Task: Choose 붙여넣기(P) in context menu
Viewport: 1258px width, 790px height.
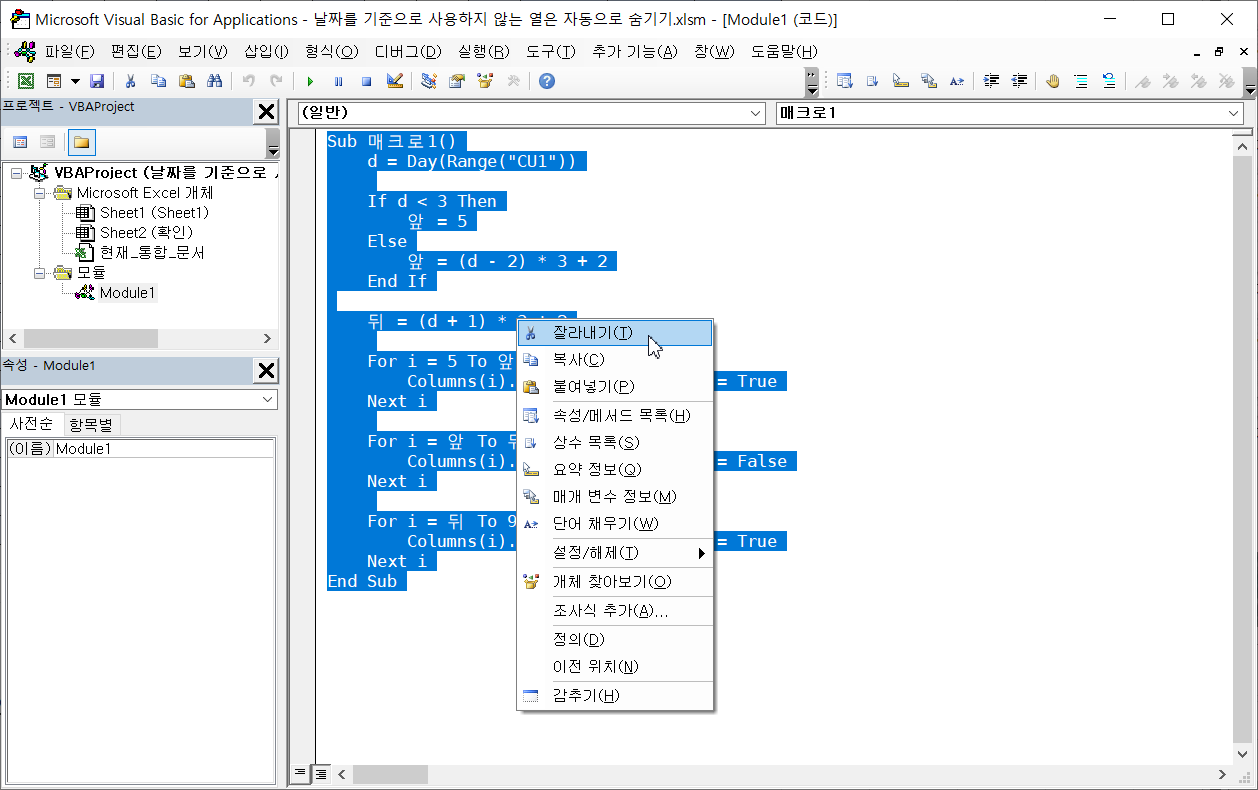Action: pyautogui.click(x=614, y=386)
